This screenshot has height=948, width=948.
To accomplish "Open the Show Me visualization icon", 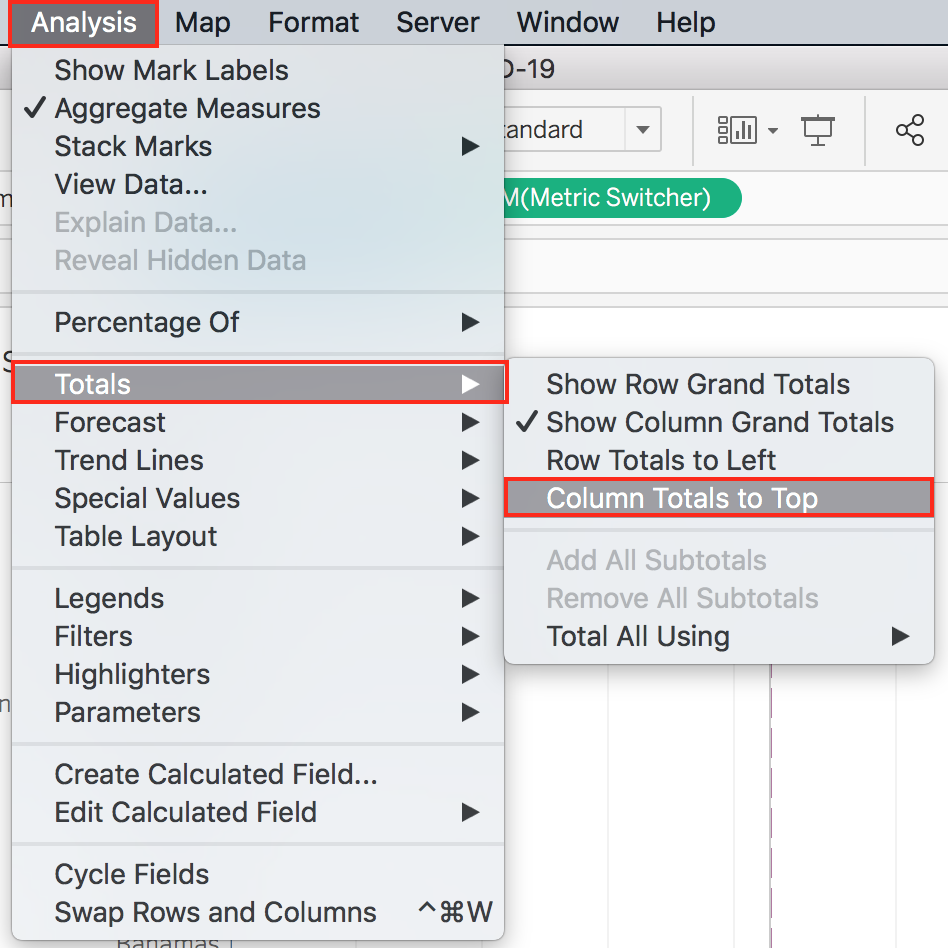I will pyautogui.click(x=738, y=130).
